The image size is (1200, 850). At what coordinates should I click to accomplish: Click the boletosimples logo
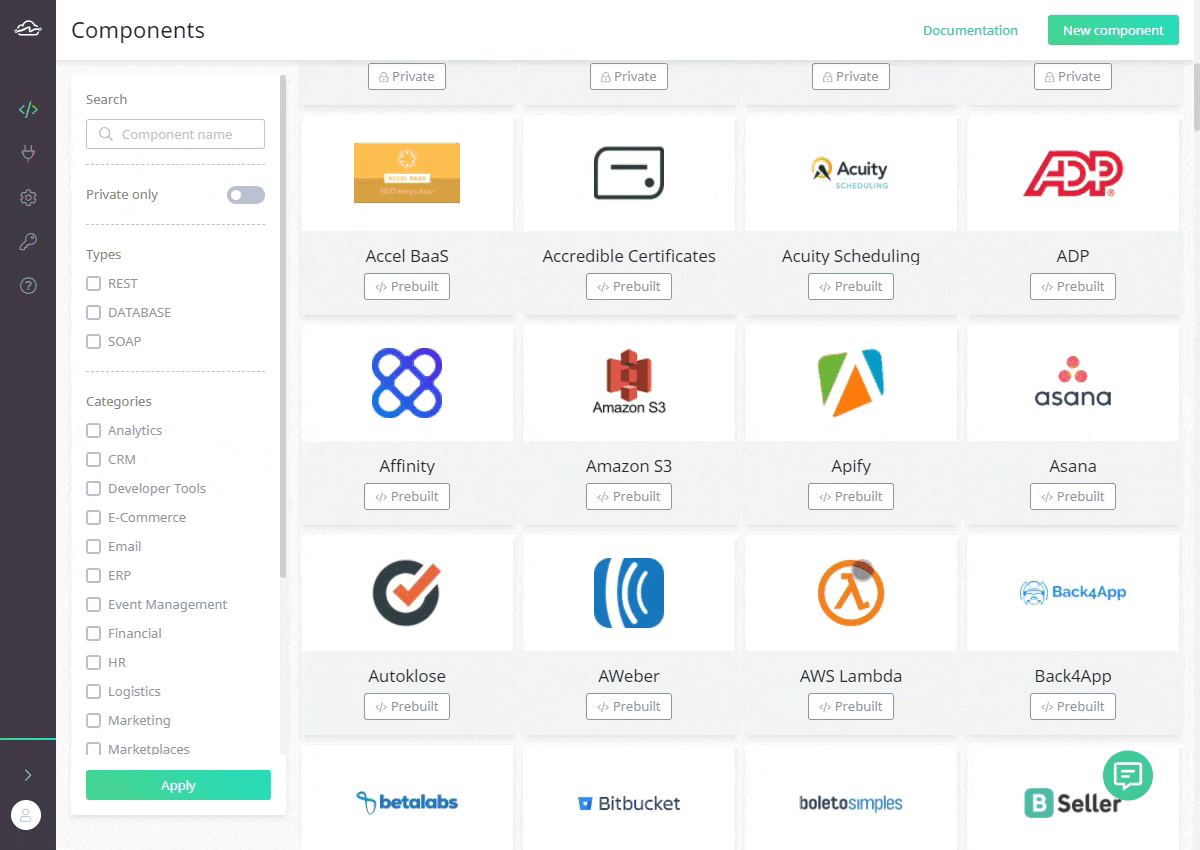click(851, 803)
